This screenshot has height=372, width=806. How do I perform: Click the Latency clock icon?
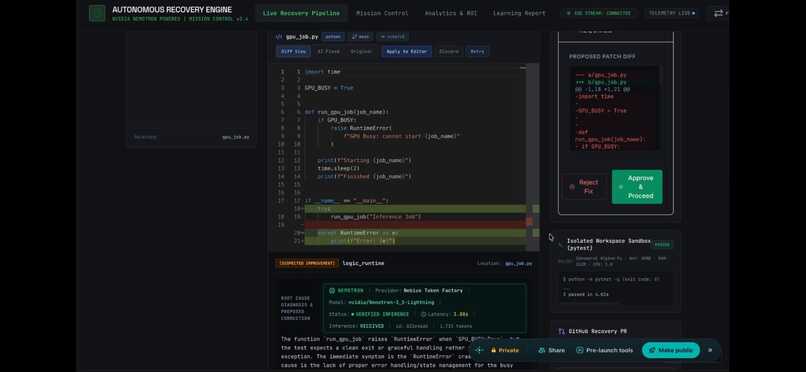pyautogui.click(x=424, y=314)
